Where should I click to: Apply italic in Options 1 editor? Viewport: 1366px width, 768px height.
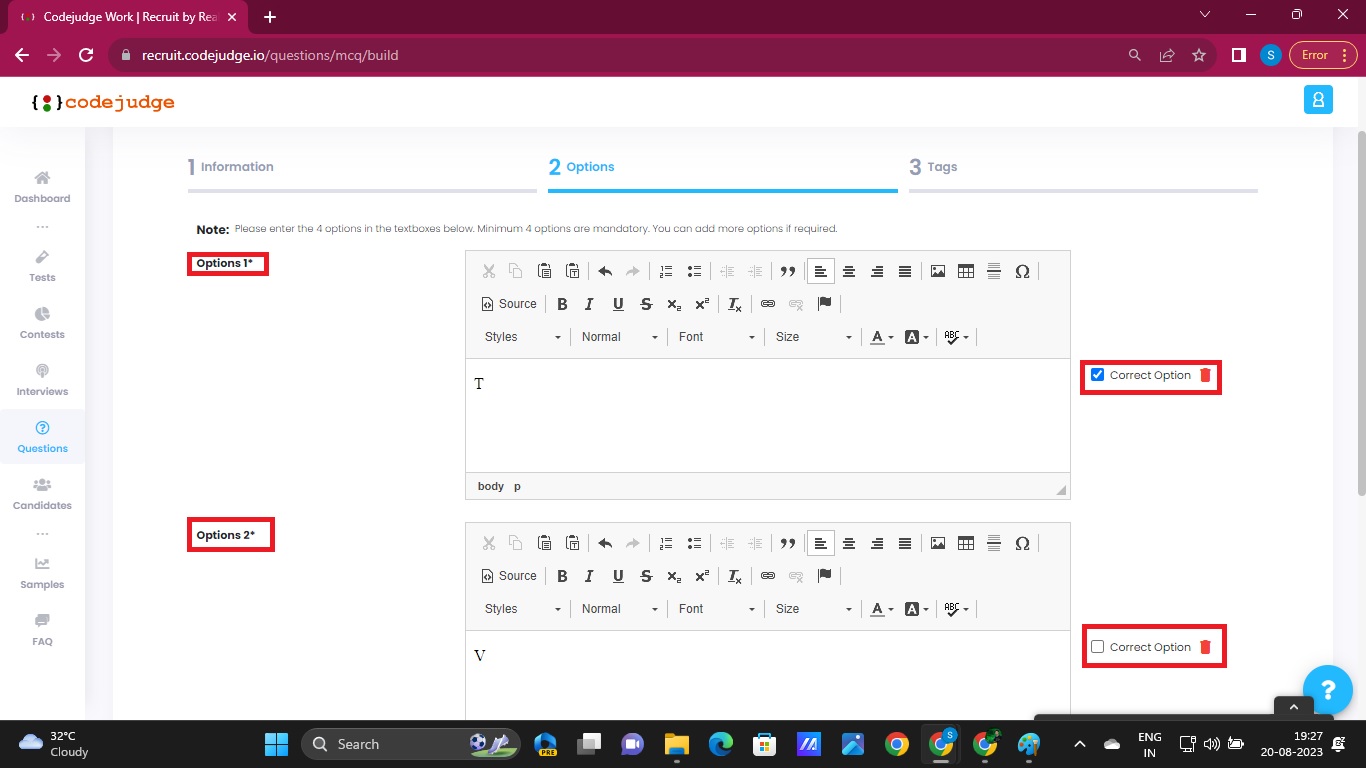tap(590, 304)
